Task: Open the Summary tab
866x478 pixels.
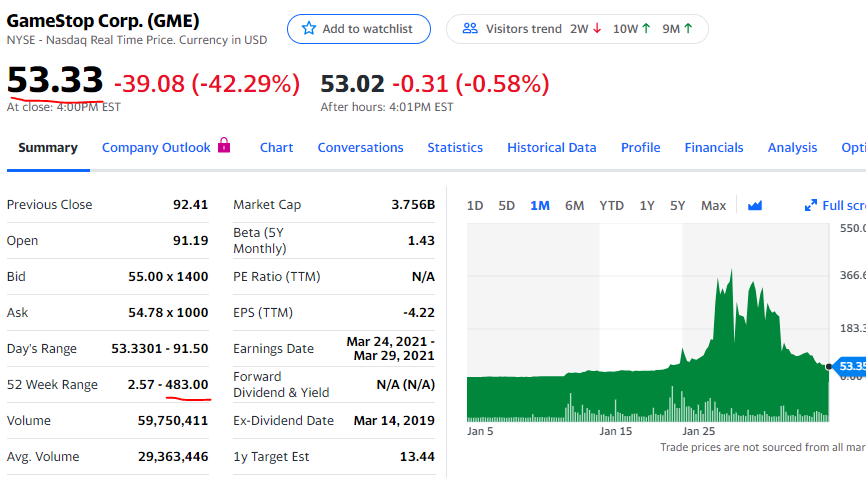Action: pos(48,148)
